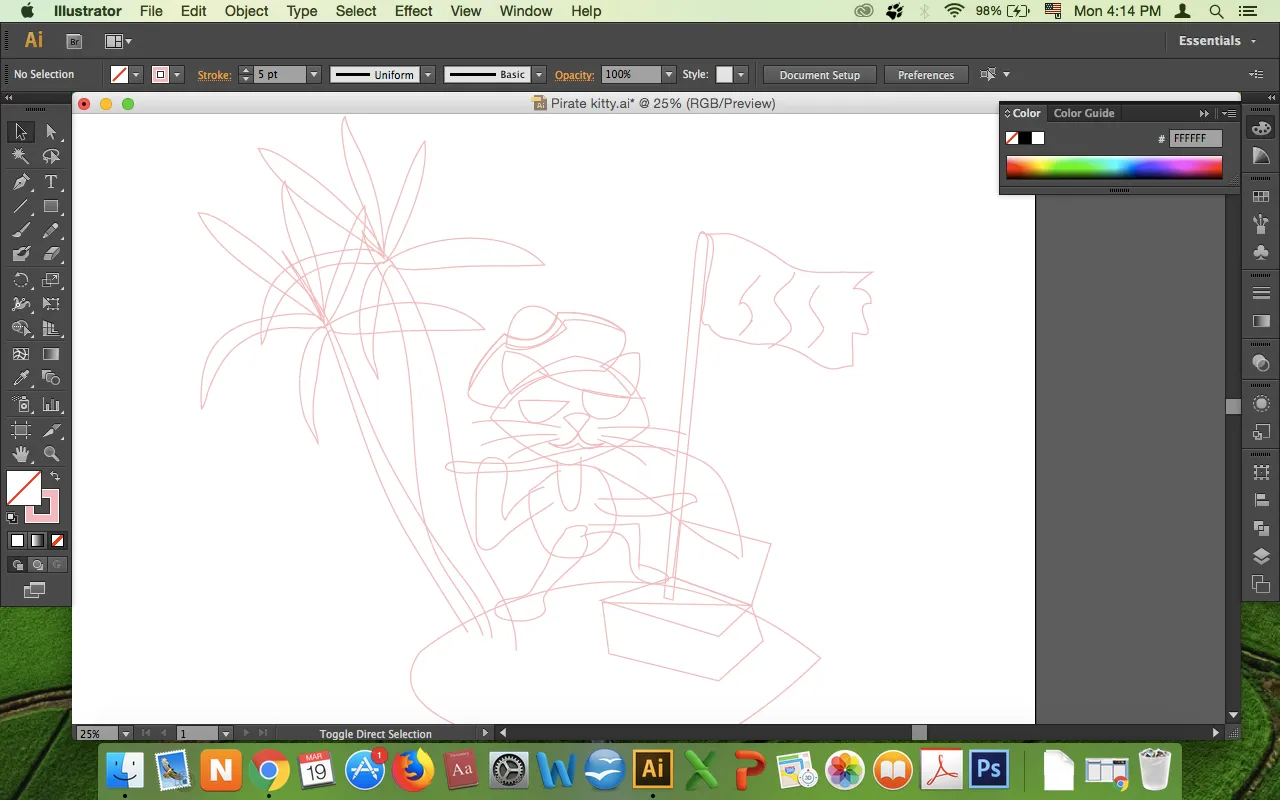The image size is (1280, 800).
Task: Select the Shape Builder tool
Action: 21,329
